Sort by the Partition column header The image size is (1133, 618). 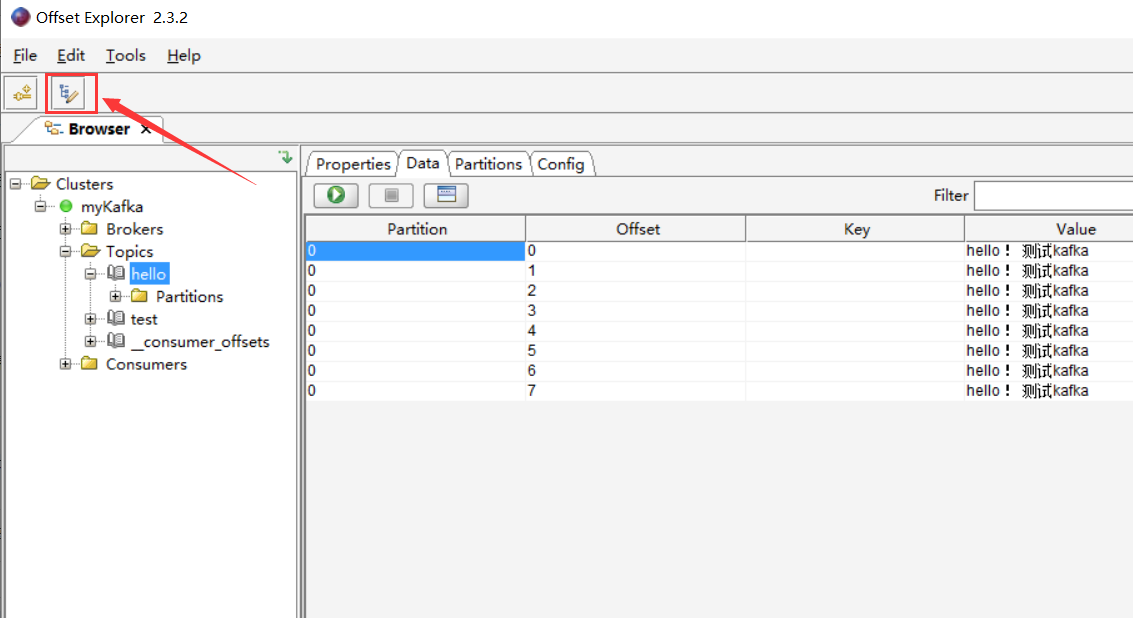[416, 229]
